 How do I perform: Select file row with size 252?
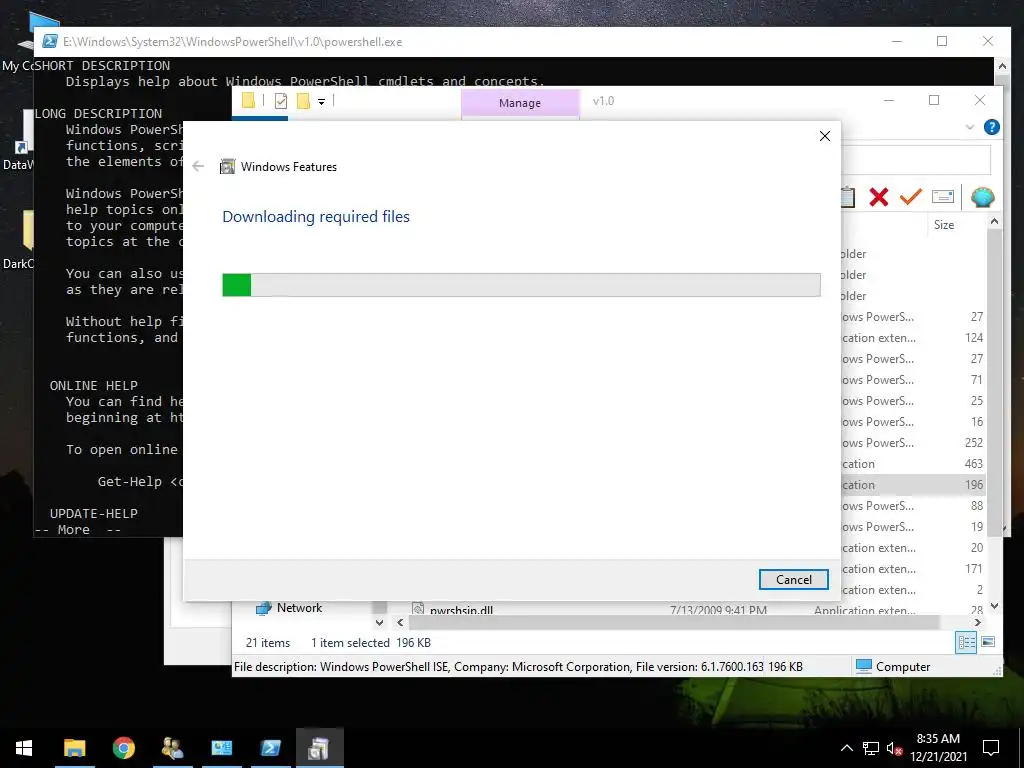(912, 443)
